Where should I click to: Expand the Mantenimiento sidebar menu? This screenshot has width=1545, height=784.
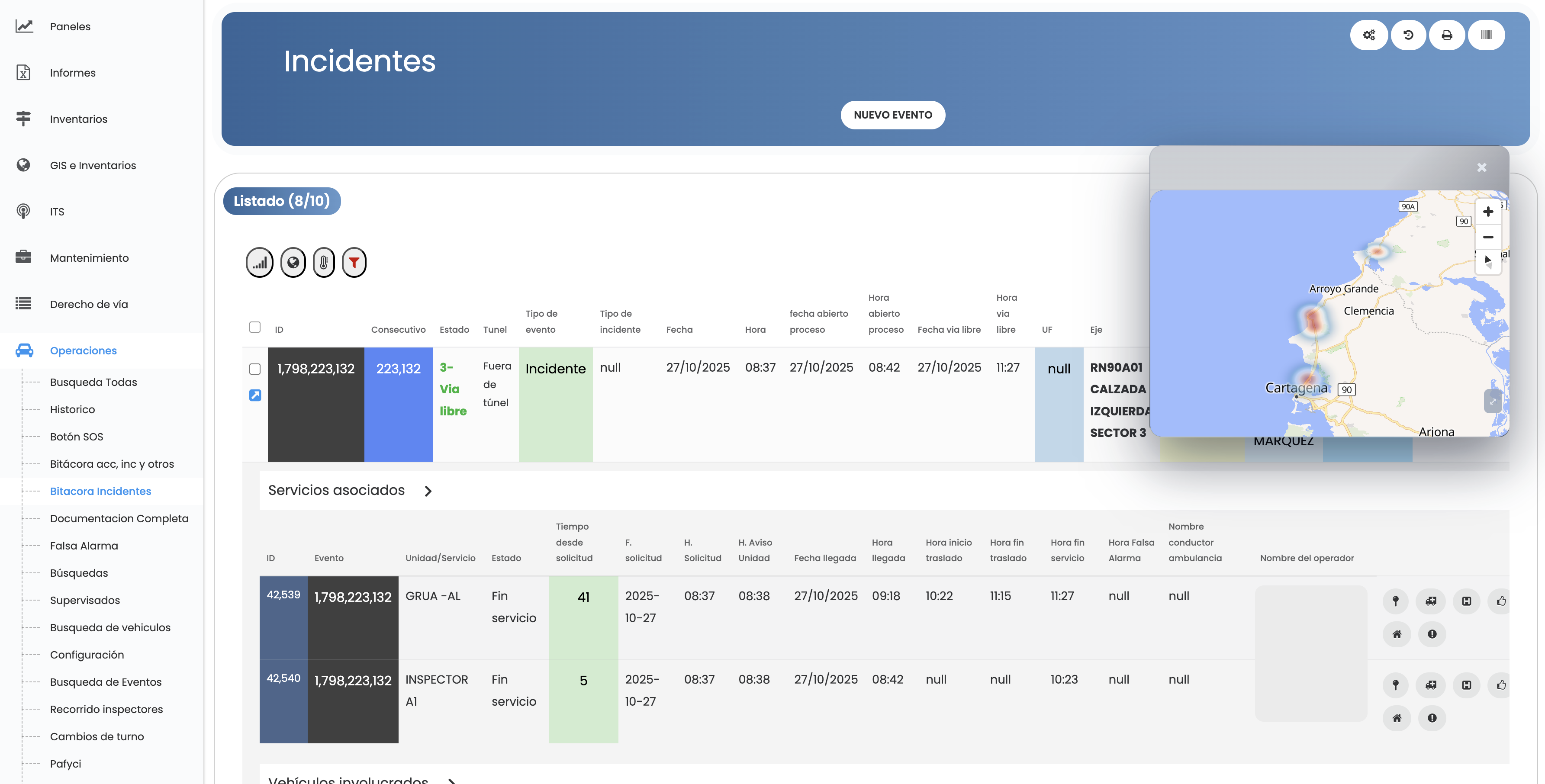point(89,258)
